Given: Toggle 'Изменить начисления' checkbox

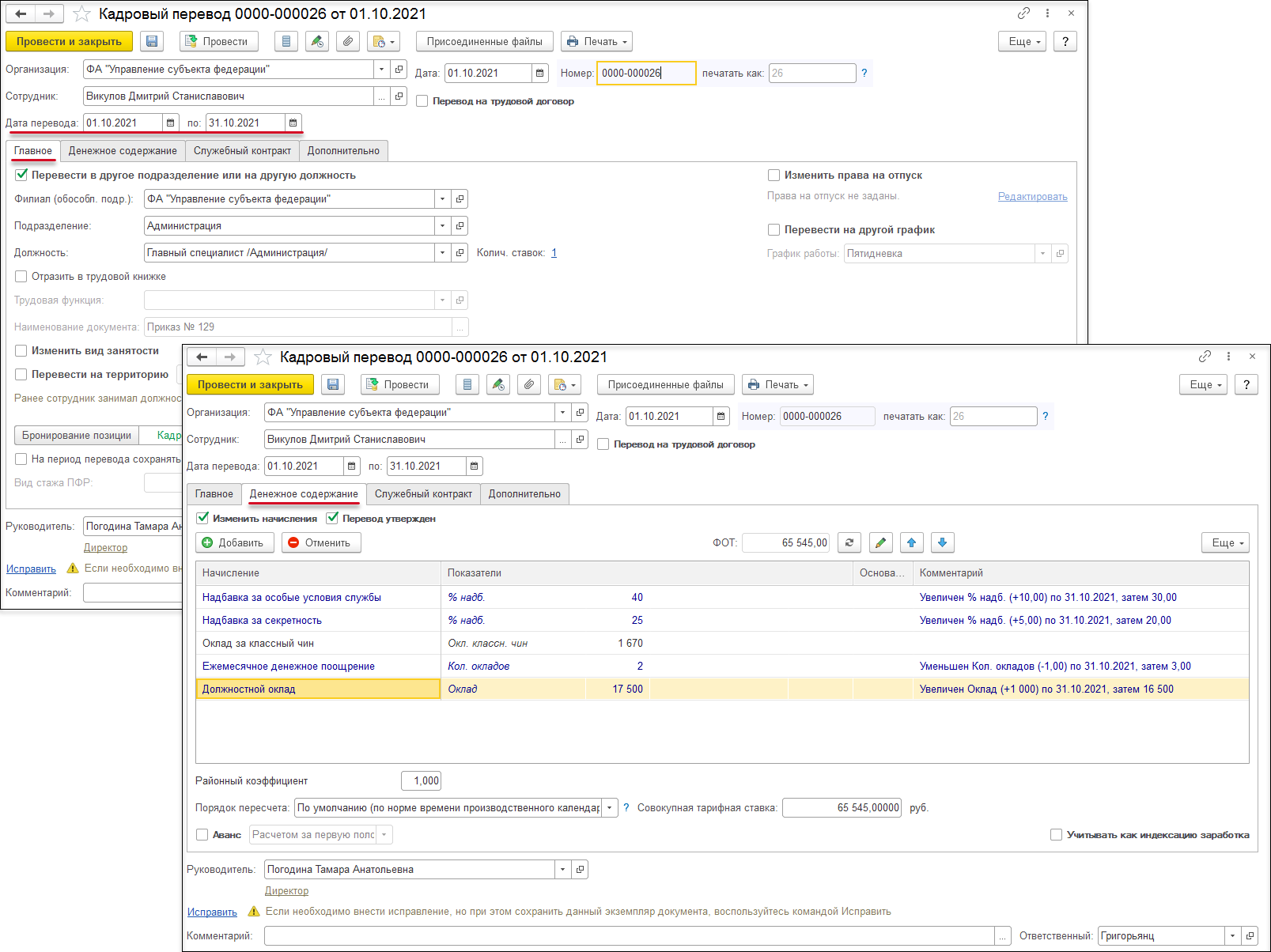Looking at the screenshot, I should (202, 518).
